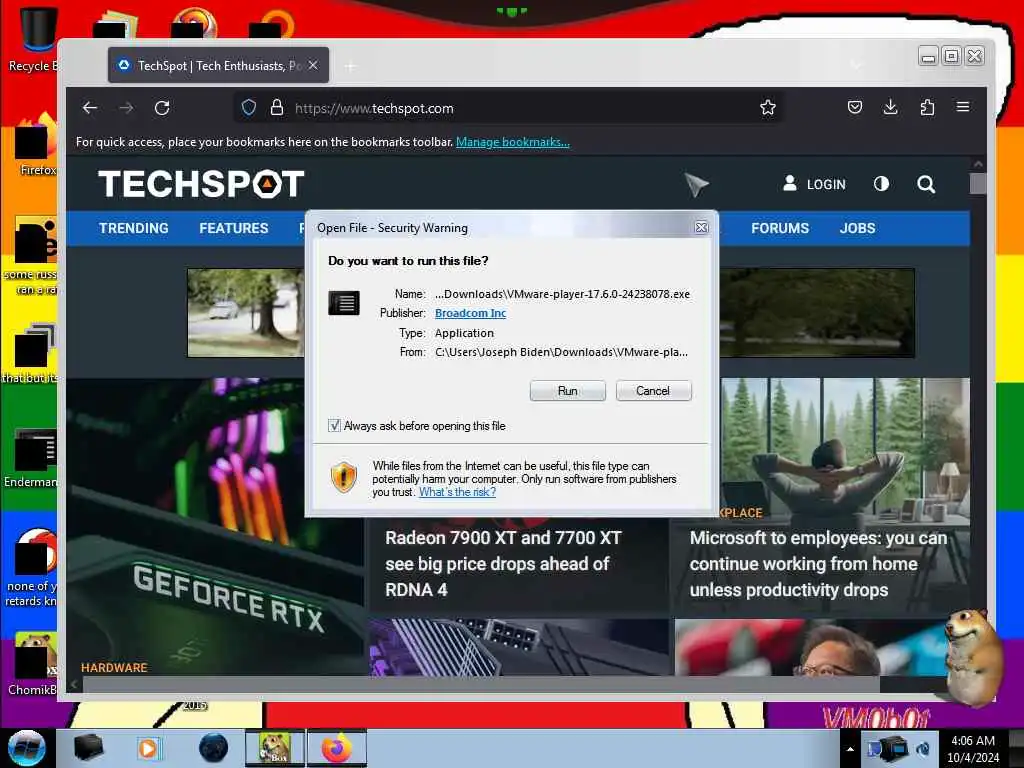Click the padlock site security icon
1024x768 pixels.
tap(277, 108)
